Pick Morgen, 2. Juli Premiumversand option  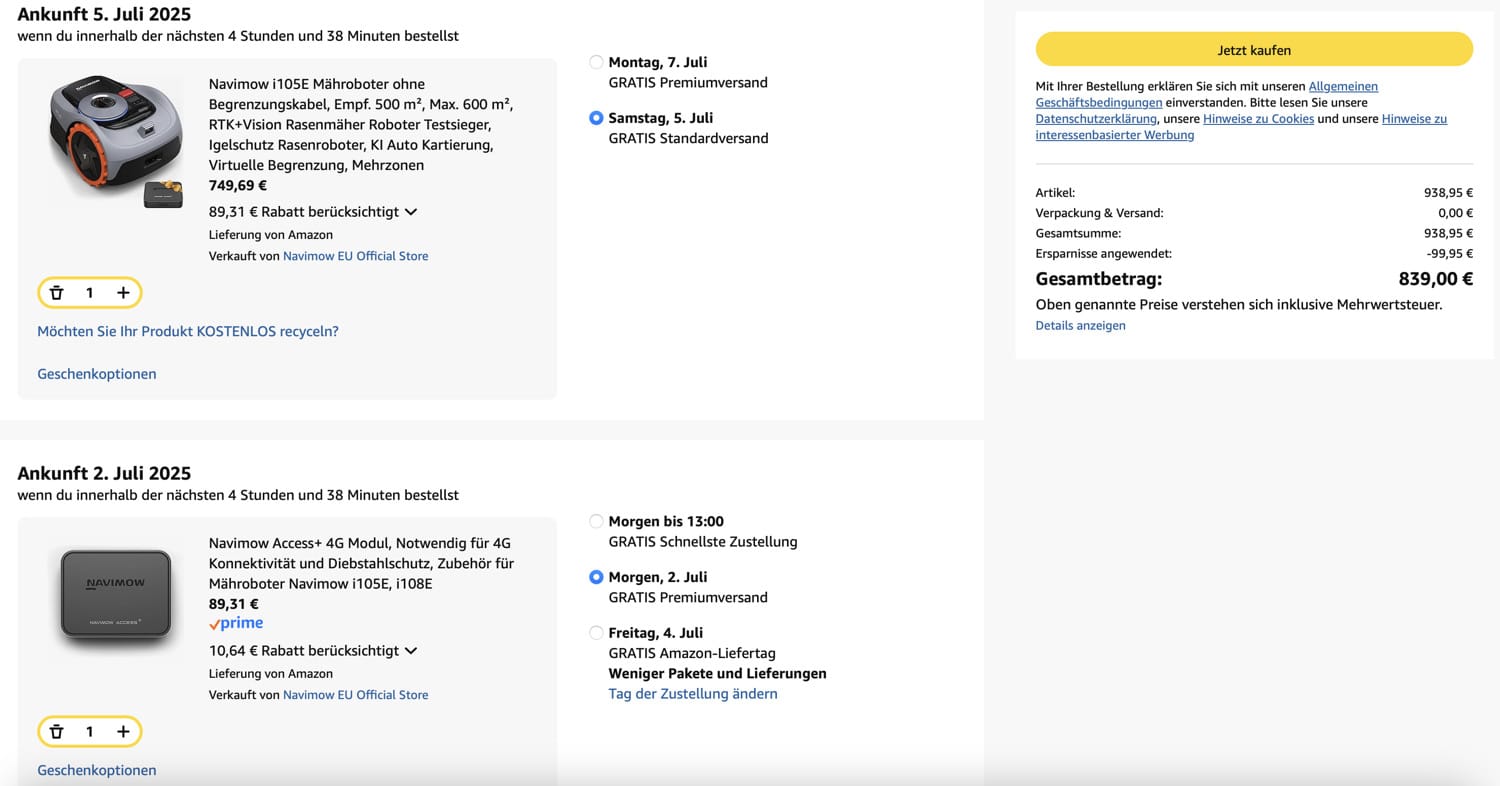[597, 577]
